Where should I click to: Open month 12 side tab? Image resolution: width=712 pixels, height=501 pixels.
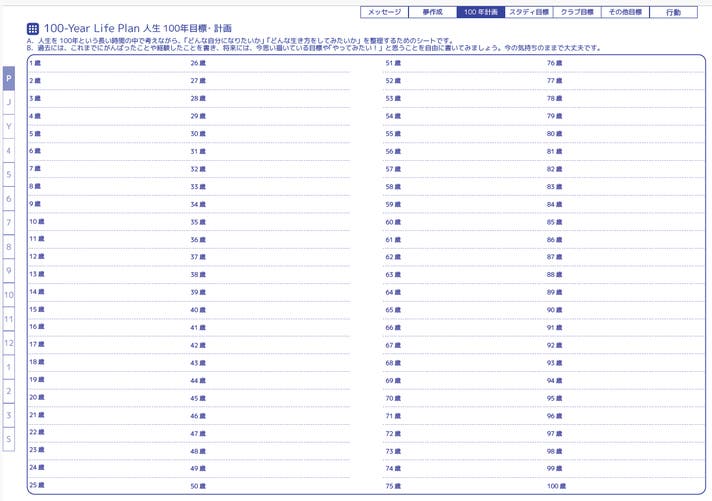(x=8, y=343)
